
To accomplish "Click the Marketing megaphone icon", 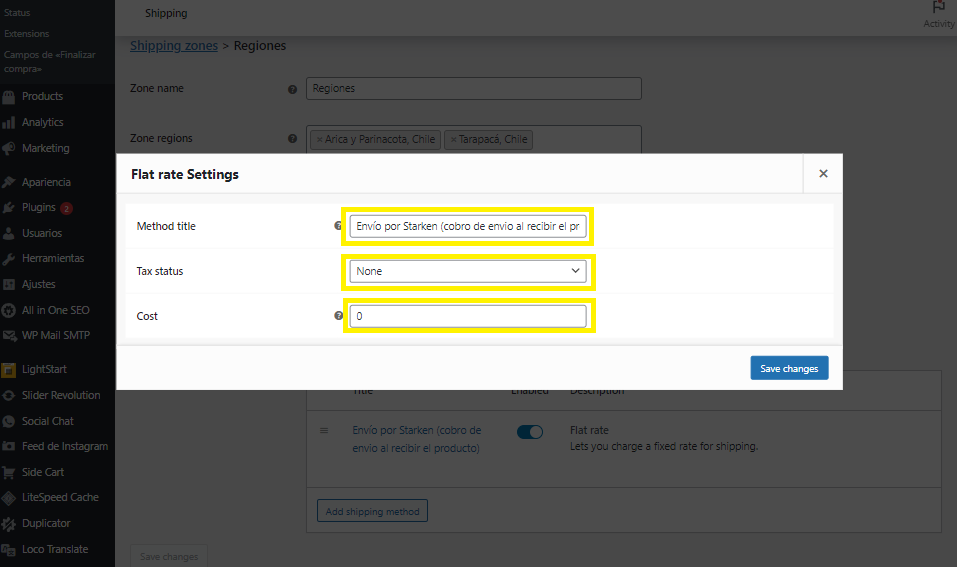I will [x=9, y=149].
